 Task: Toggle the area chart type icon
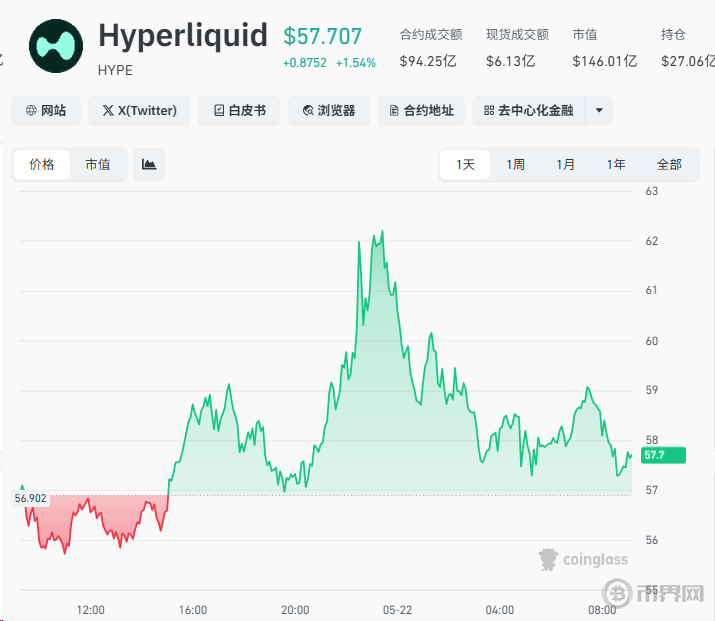(149, 165)
